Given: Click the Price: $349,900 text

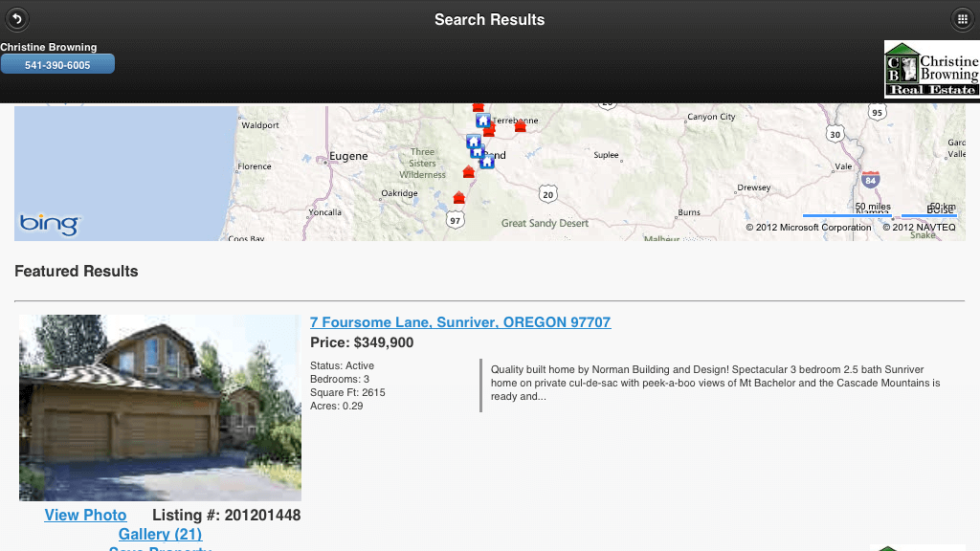Looking at the screenshot, I should (362, 342).
